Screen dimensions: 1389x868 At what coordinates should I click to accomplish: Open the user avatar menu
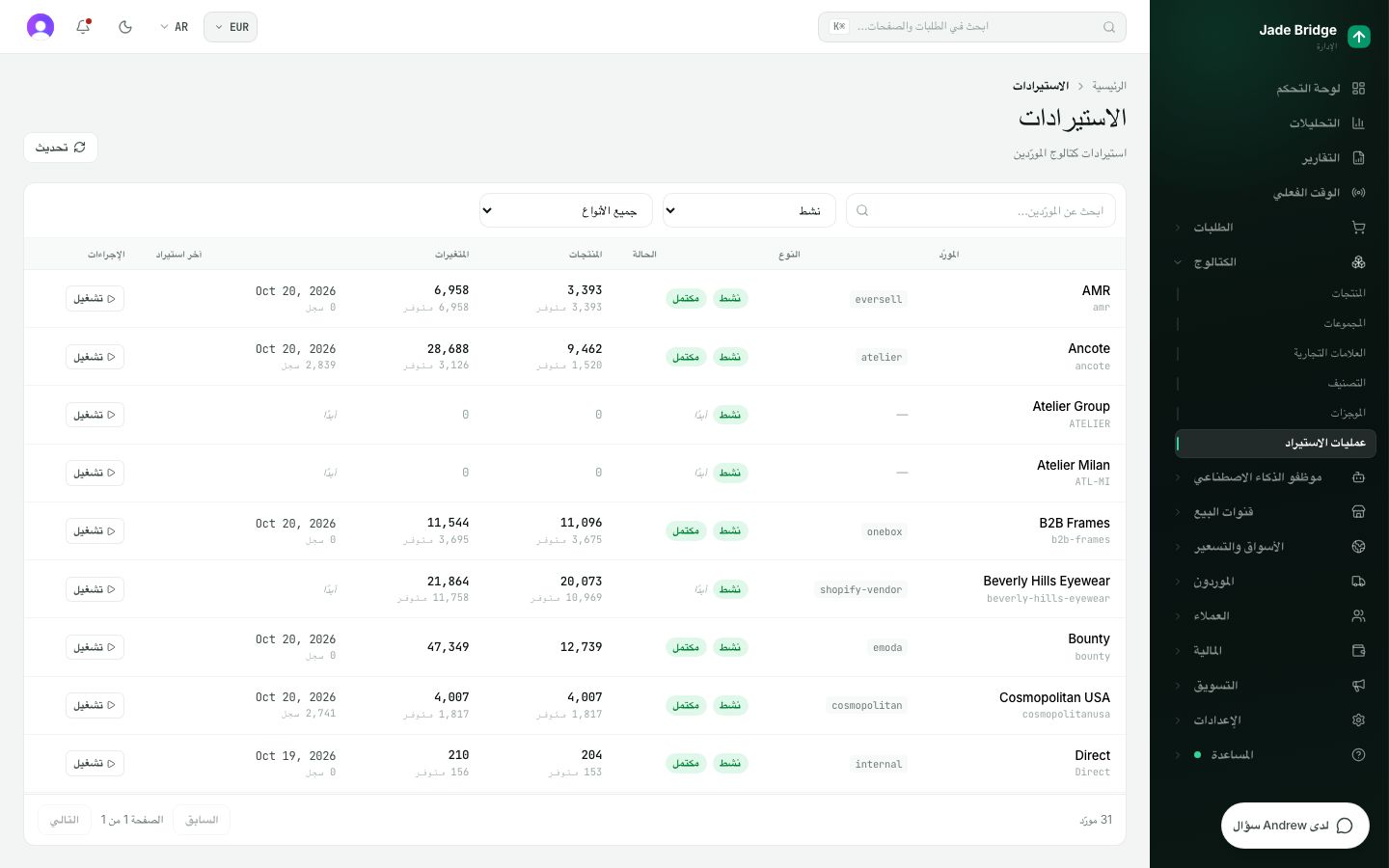click(41, 27)
